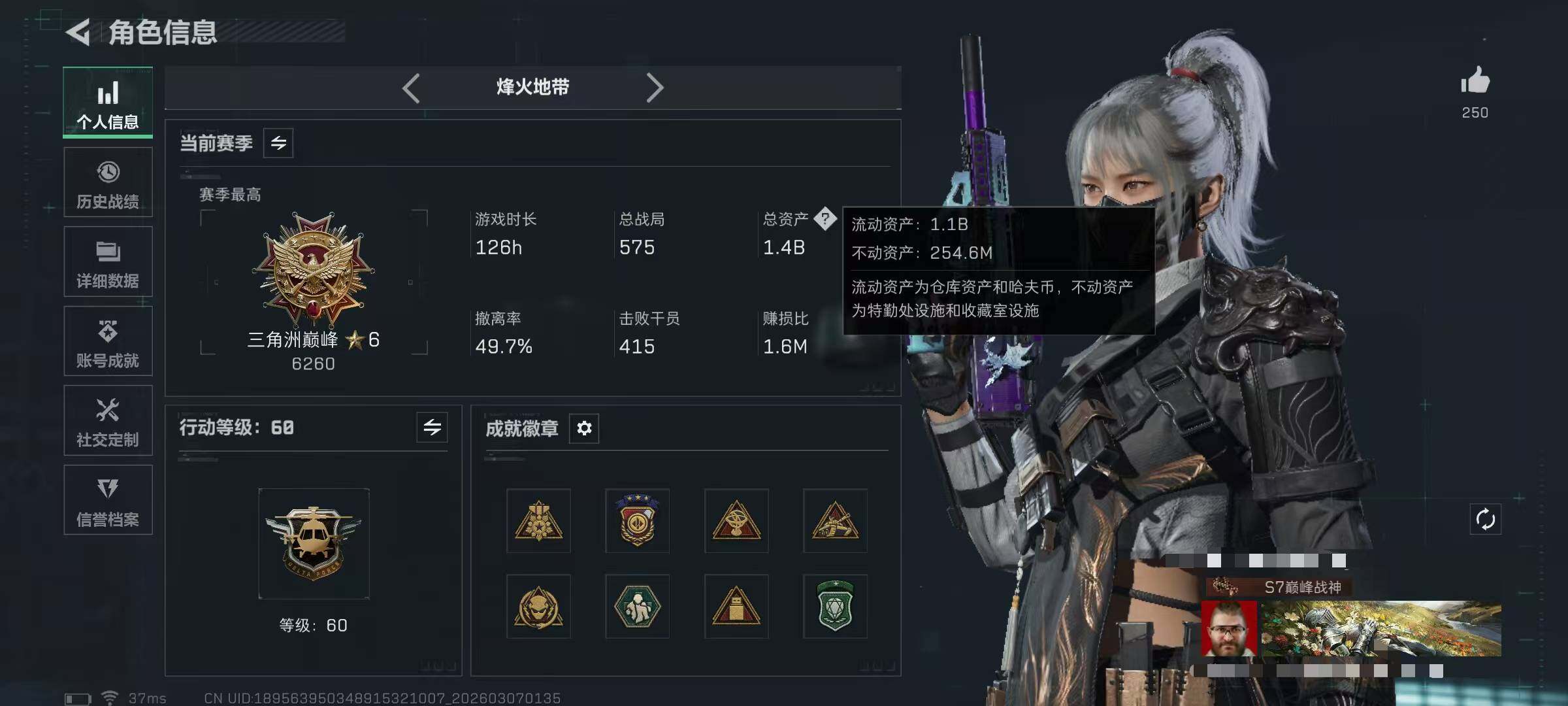The width and height of the screenshot is (1568, 706).
Task: Click the bearded player avatar portrait
Action: (1229, 629)
